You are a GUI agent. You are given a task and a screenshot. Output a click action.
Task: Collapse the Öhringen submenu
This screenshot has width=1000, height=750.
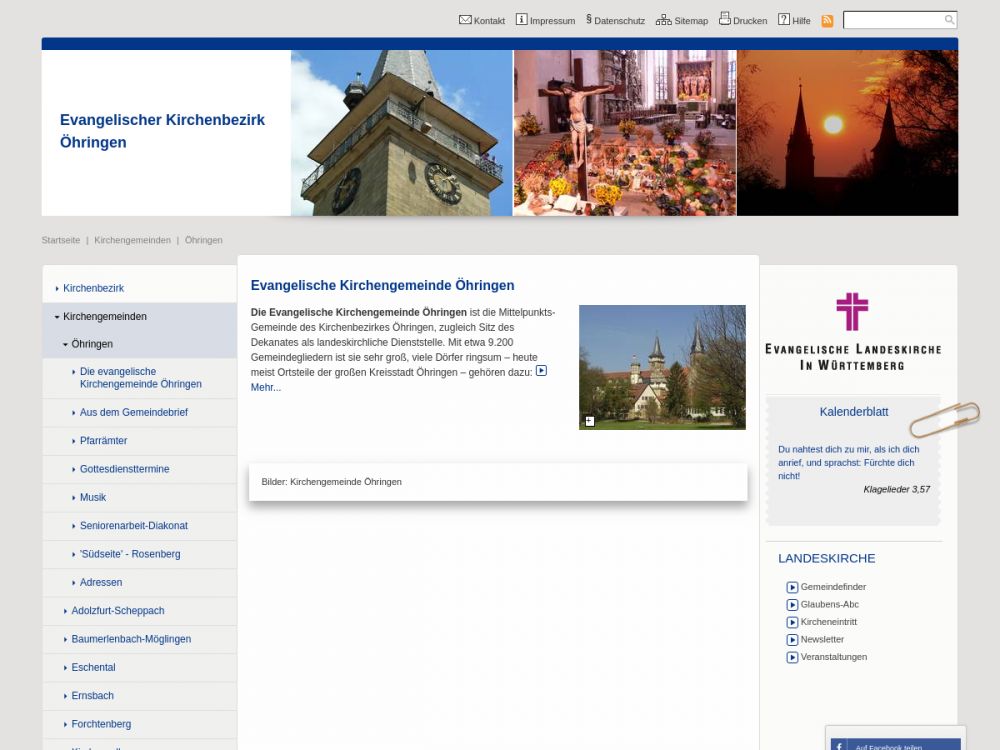click(x=65, y=344)
